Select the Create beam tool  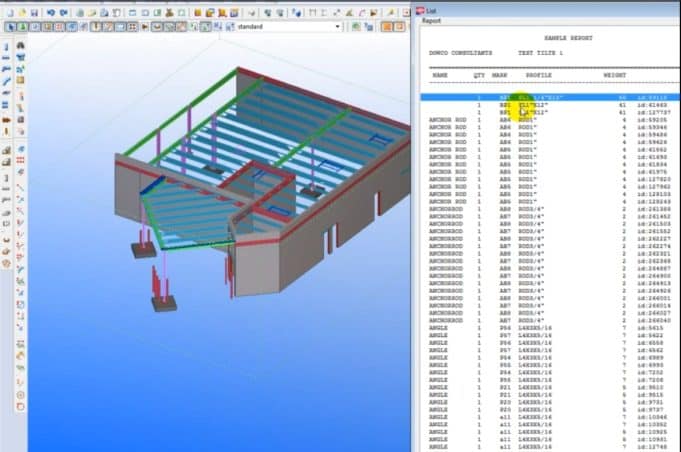coord(6,58)
